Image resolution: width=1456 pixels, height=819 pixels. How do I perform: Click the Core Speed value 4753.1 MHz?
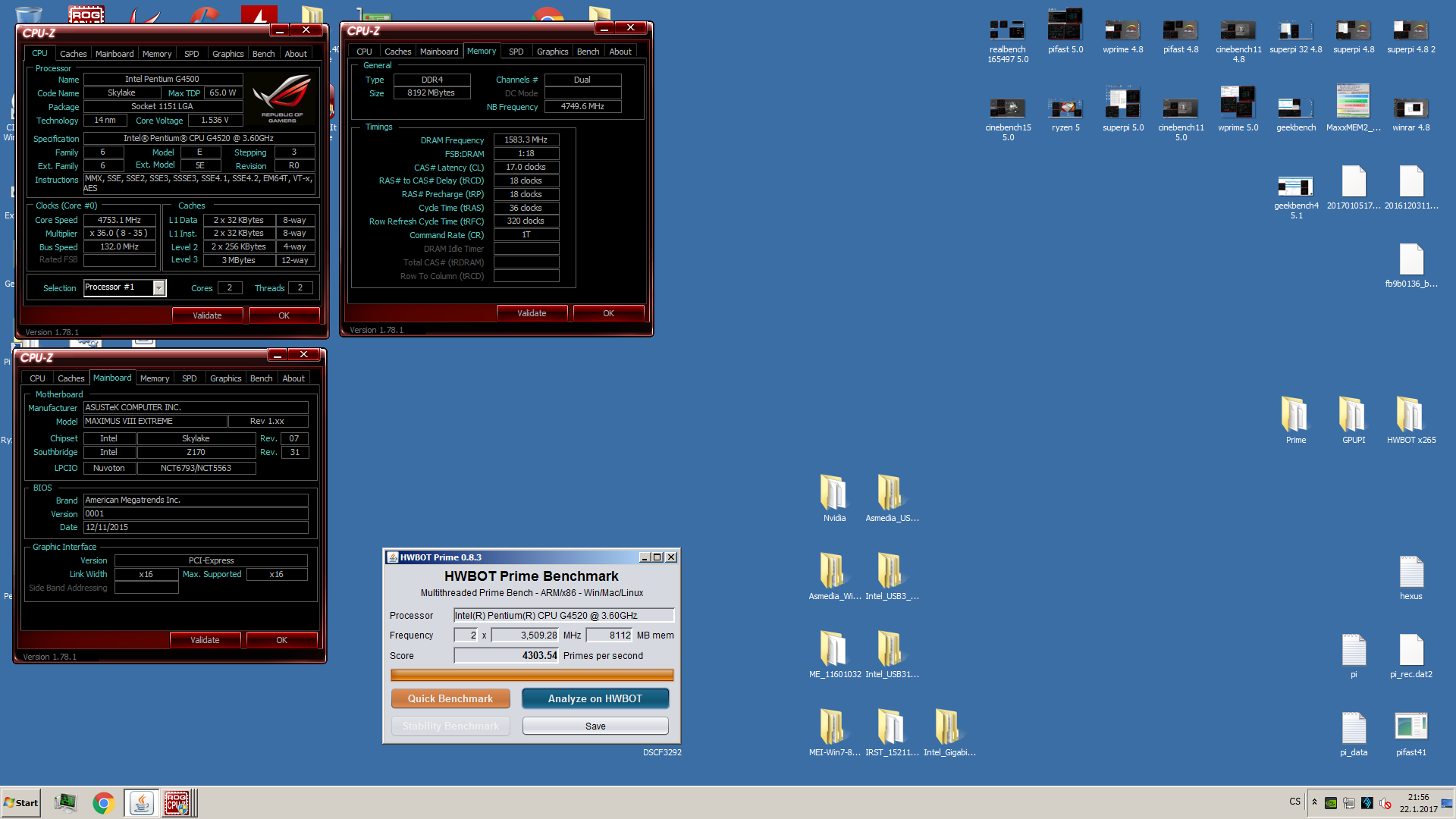click(x=120, y=220)
